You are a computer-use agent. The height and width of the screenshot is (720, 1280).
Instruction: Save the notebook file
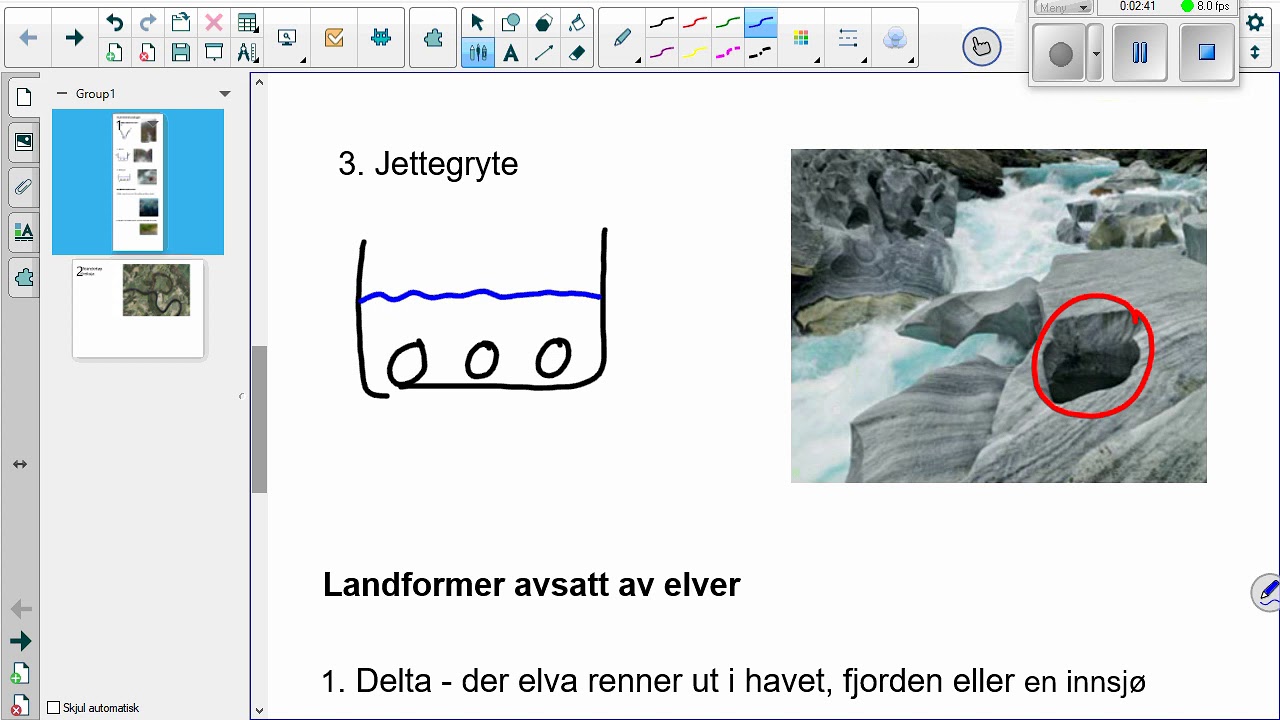coord(180,53)
